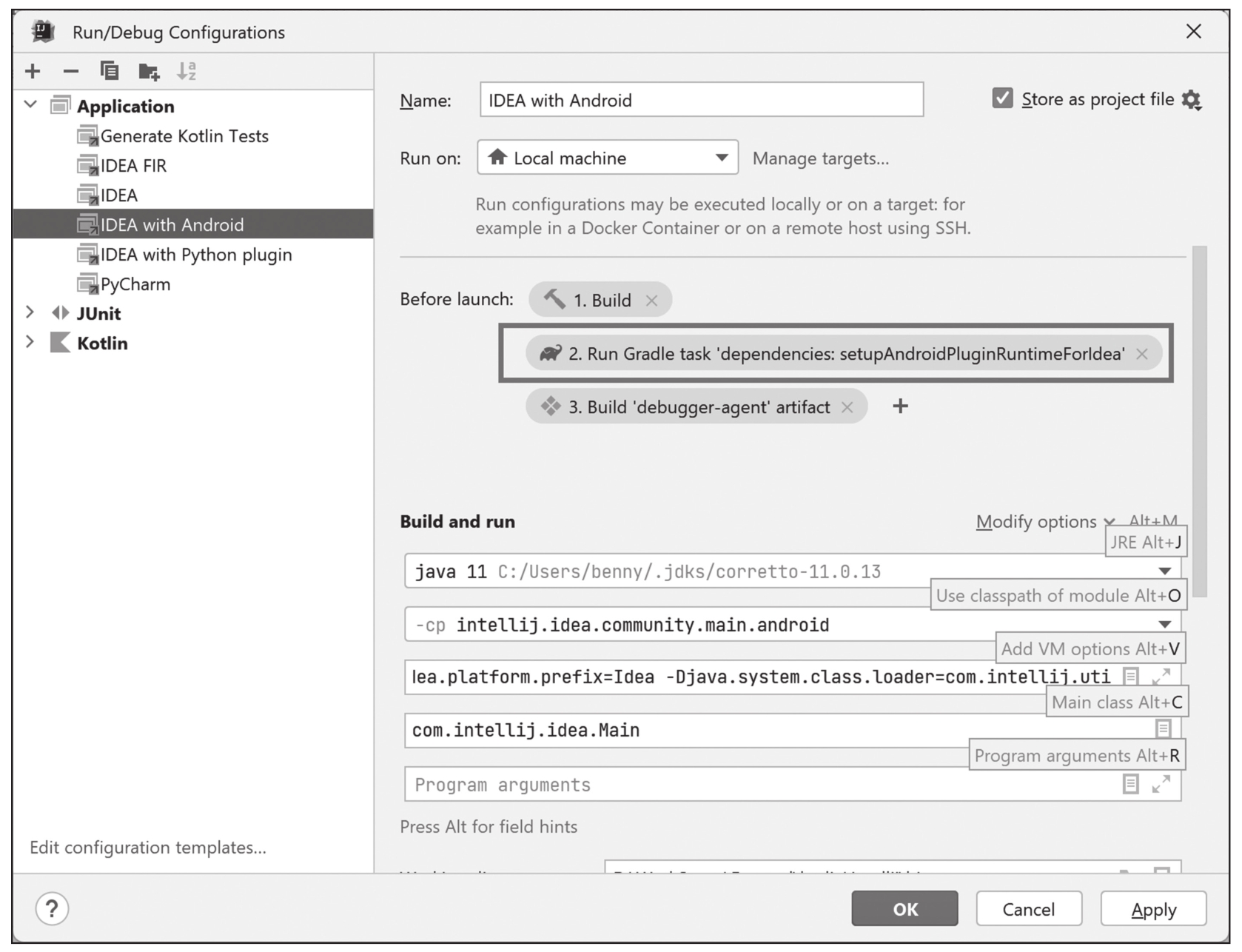Expand the VM options field
This screenshot has height=952, width=1242.
1161,677
